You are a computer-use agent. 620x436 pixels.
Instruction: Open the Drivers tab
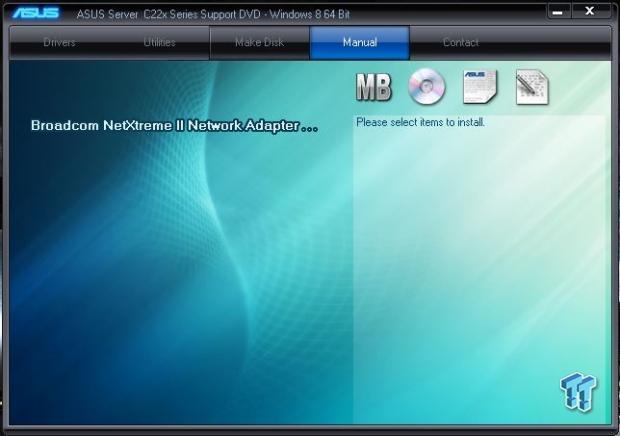click(59, 43)
